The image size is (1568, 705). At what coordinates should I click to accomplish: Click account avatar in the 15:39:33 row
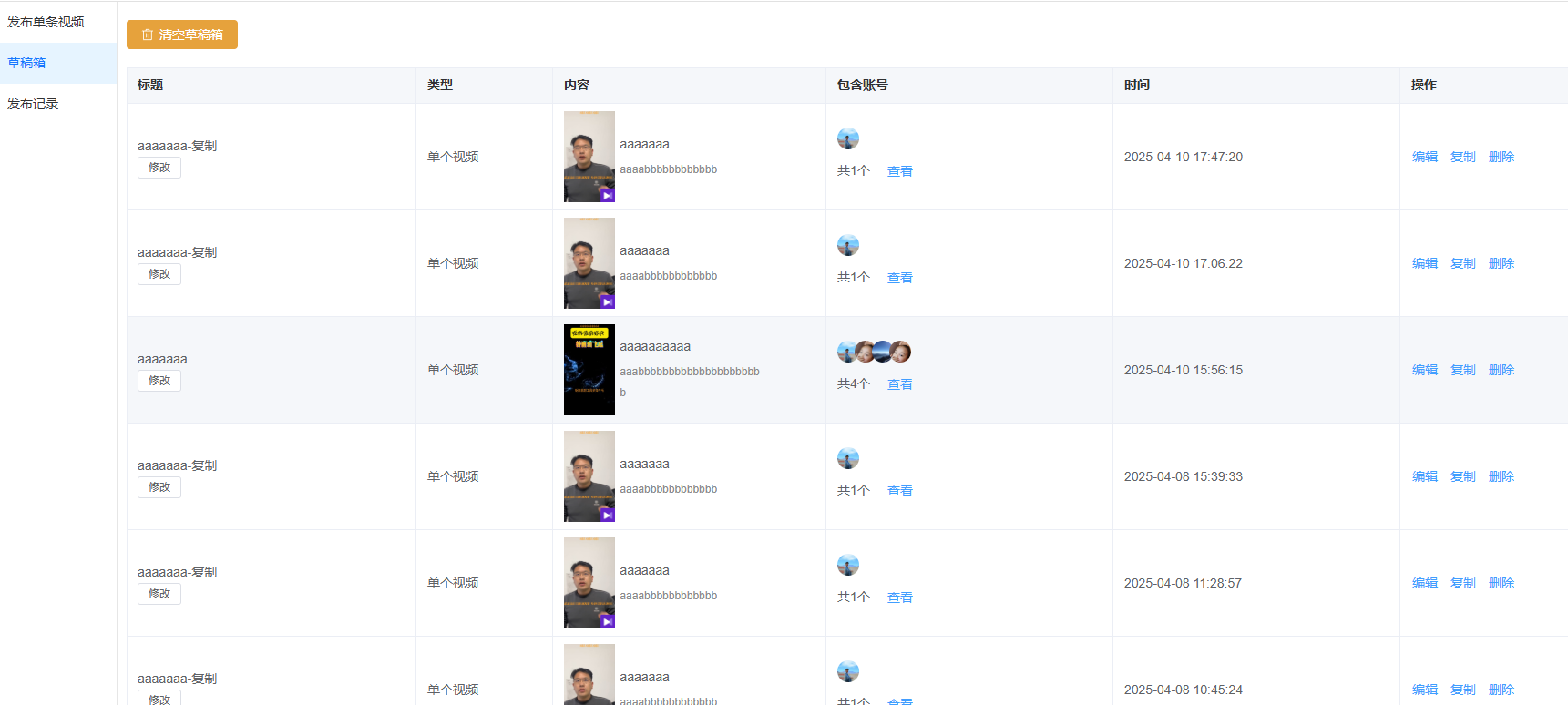[x=848, y=458]
